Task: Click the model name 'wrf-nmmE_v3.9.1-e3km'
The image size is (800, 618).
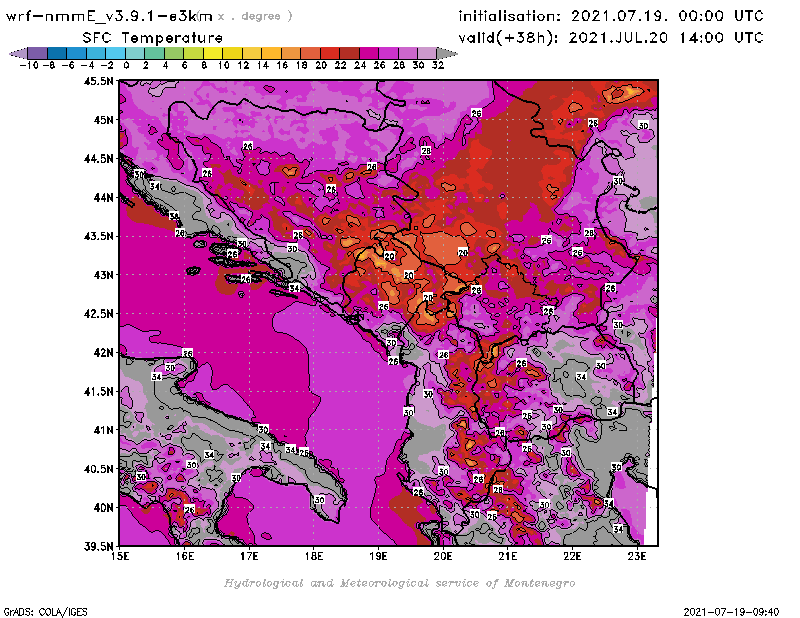Action: point(109,16)
